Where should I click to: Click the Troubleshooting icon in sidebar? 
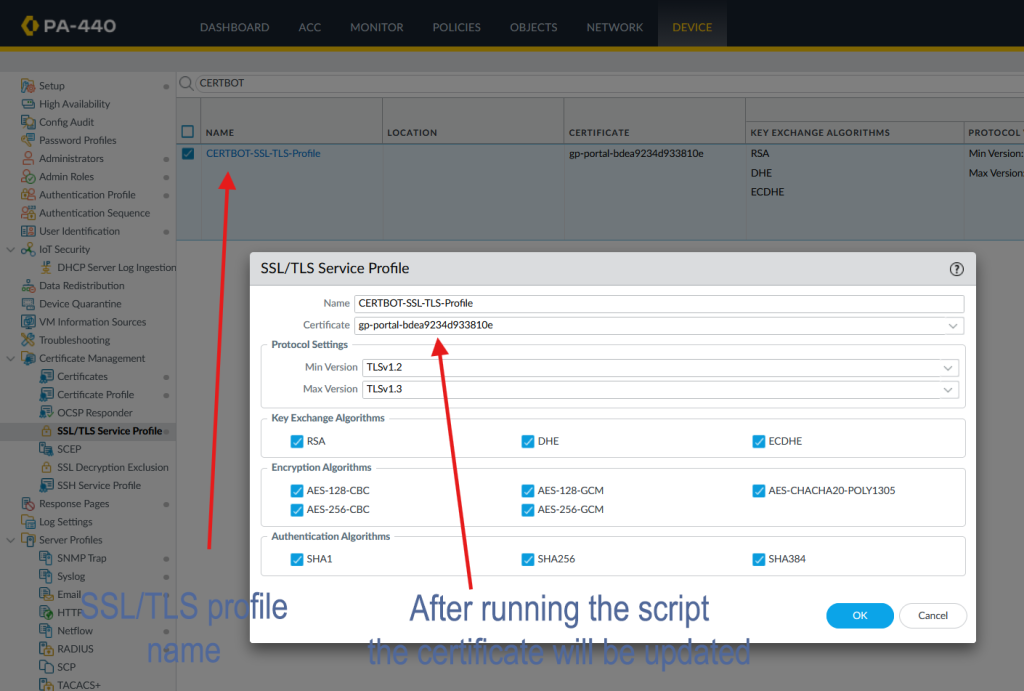pyautogui.click(x=28, y=341)
